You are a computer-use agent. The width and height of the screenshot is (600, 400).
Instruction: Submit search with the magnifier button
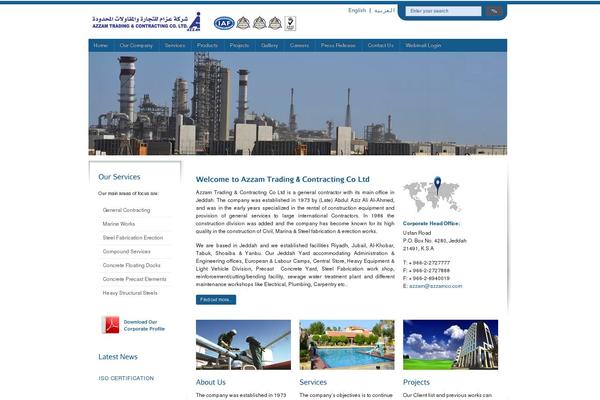pos(494,11)
